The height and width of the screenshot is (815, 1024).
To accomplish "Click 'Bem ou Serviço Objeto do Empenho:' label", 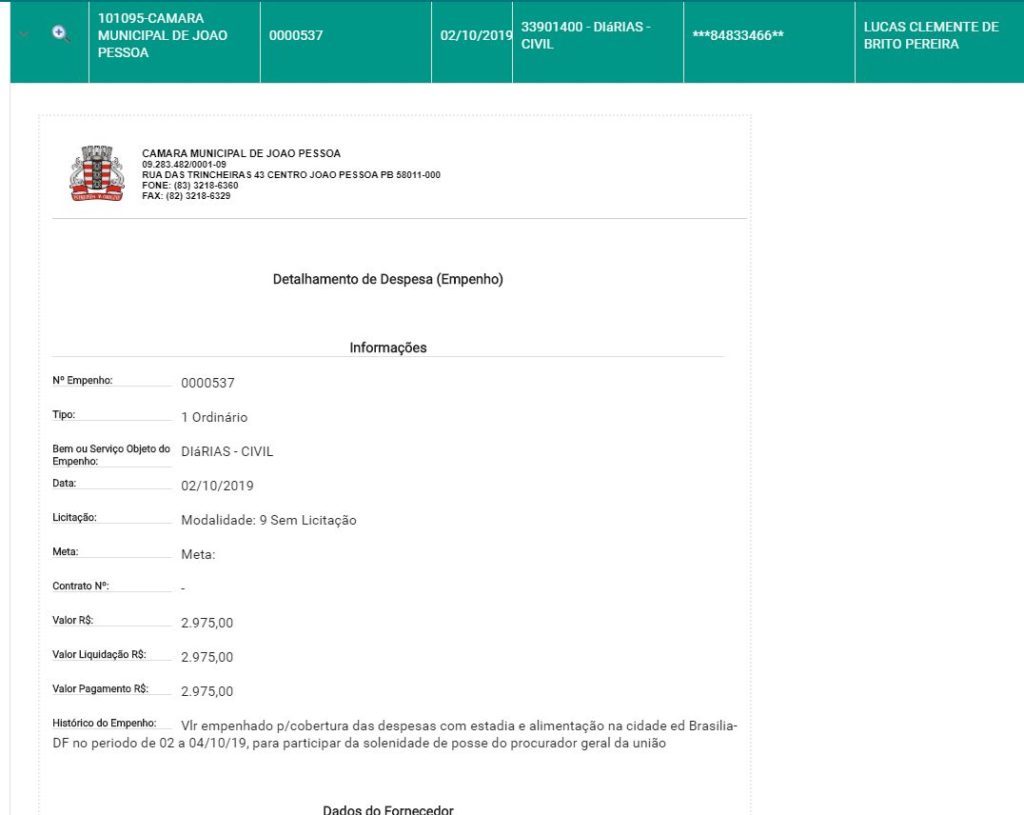I will 111,455.
